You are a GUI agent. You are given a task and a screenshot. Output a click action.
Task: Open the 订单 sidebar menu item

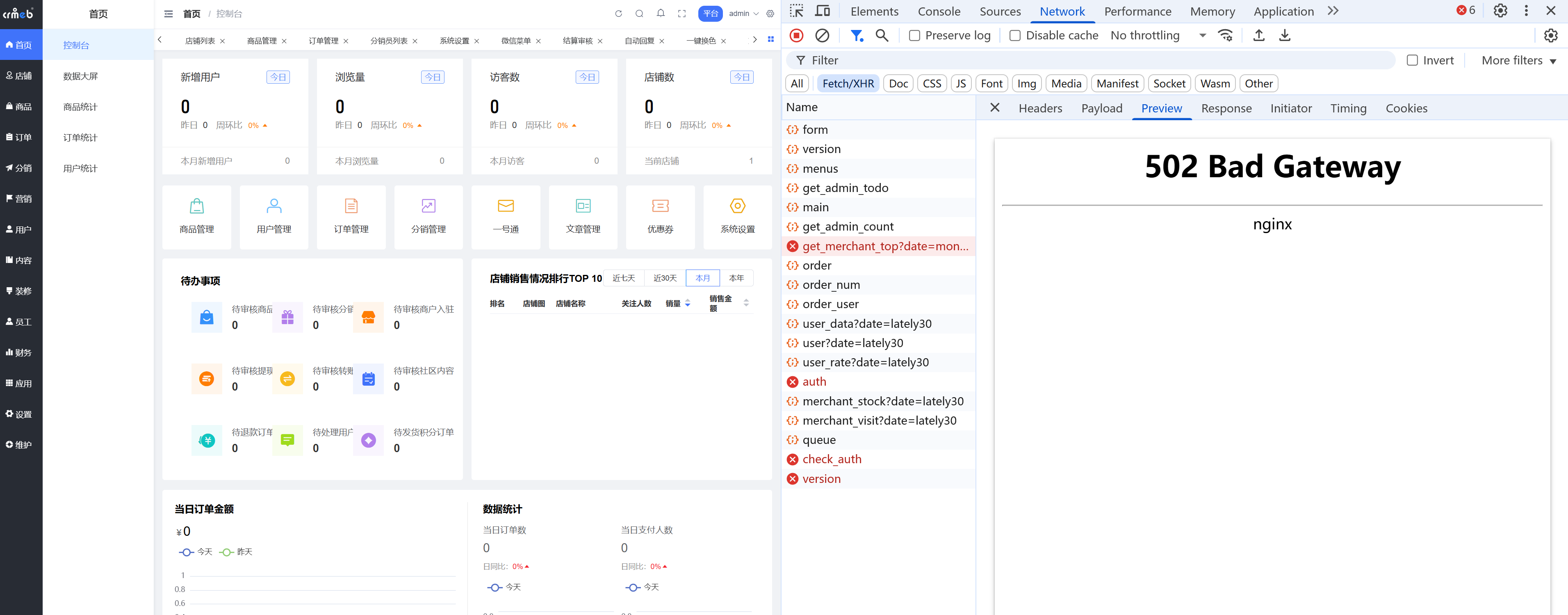pyautogui.click(x=21, y=137)
